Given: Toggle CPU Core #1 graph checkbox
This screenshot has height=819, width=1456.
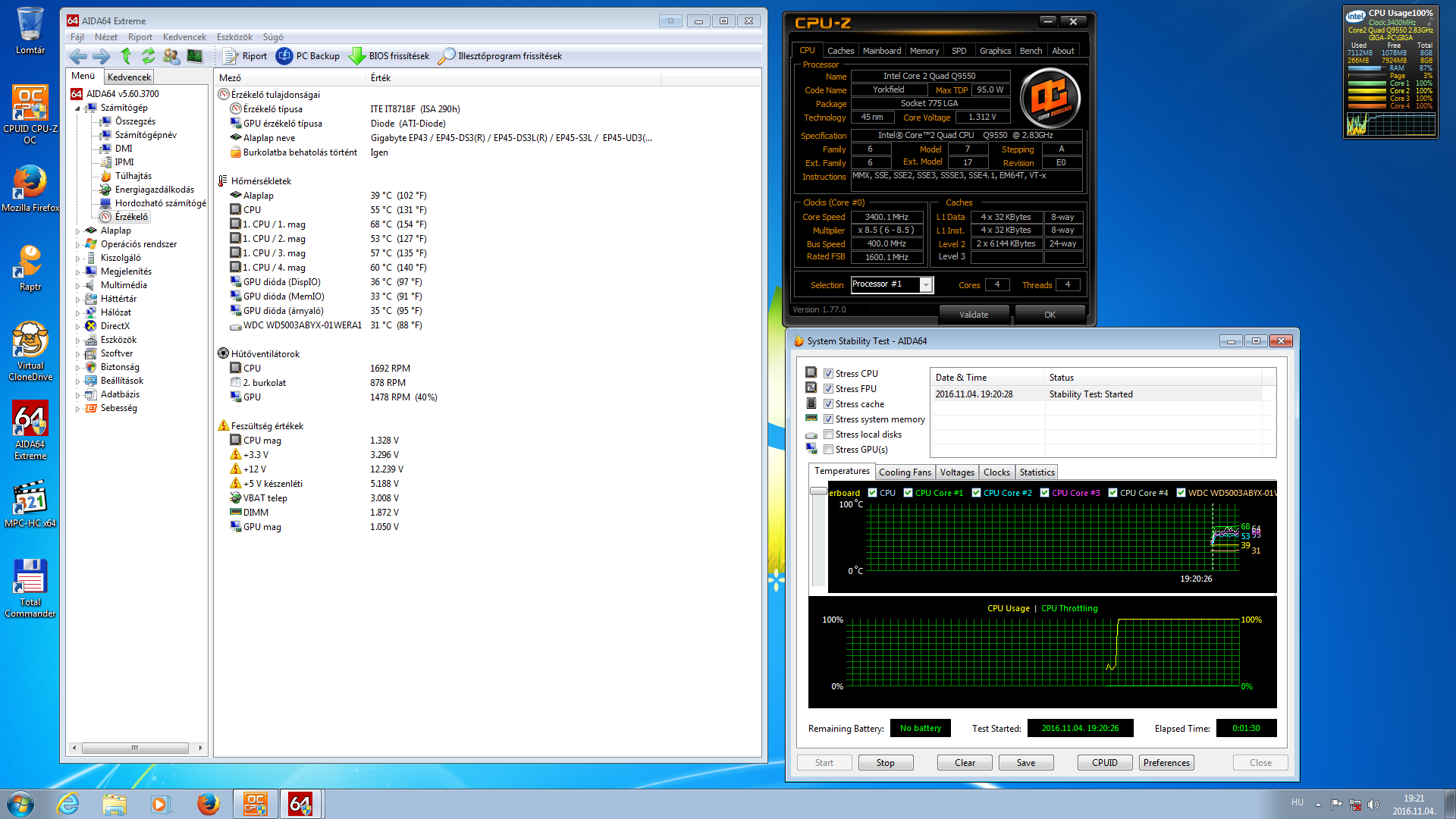Looking at the screenshot, I should [x=908, y=493].
